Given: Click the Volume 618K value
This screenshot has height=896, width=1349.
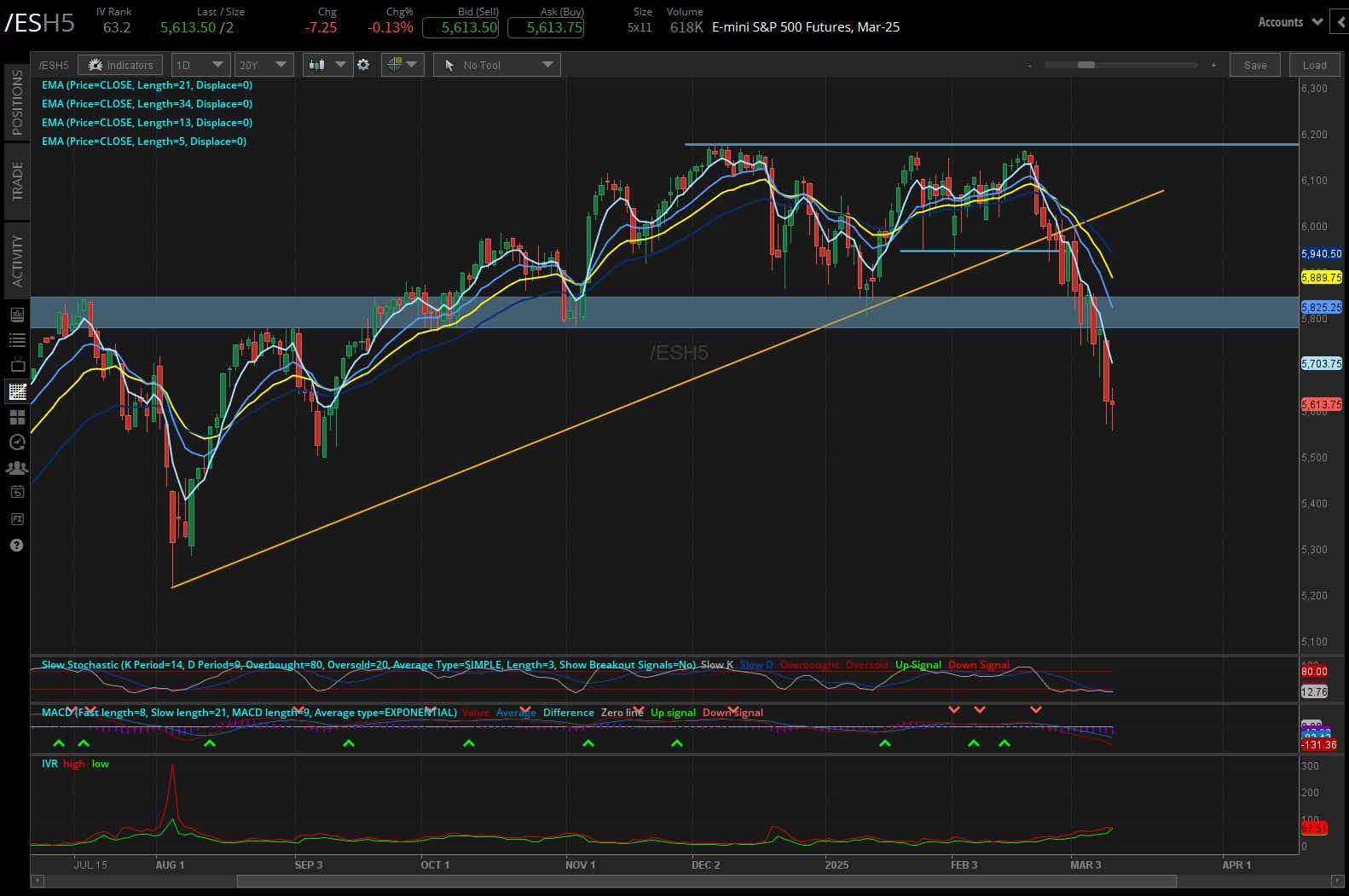Looking at the screenshot, I should 686,27.
